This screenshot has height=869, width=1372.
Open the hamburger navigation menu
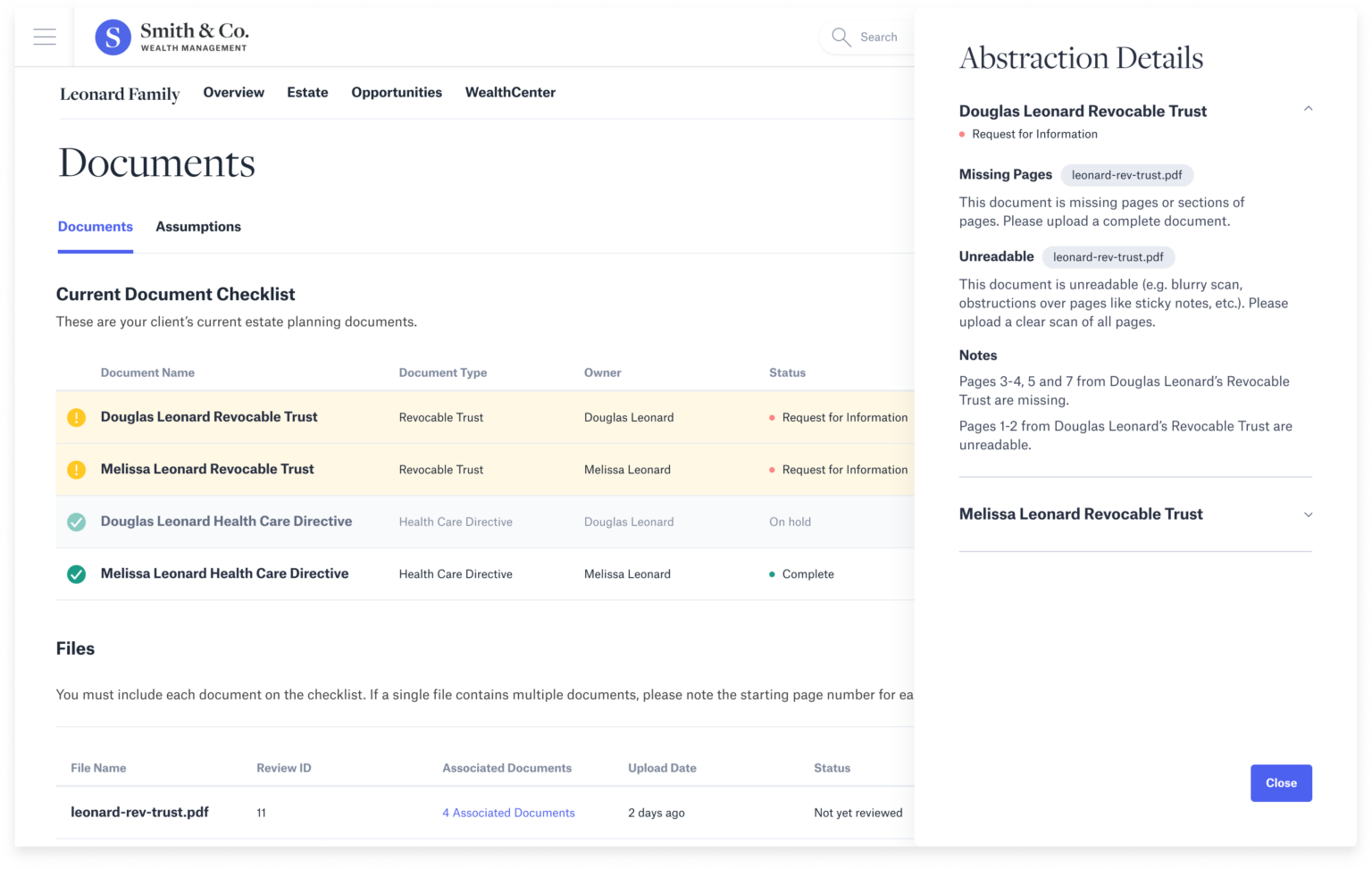(x=44, y=37)
